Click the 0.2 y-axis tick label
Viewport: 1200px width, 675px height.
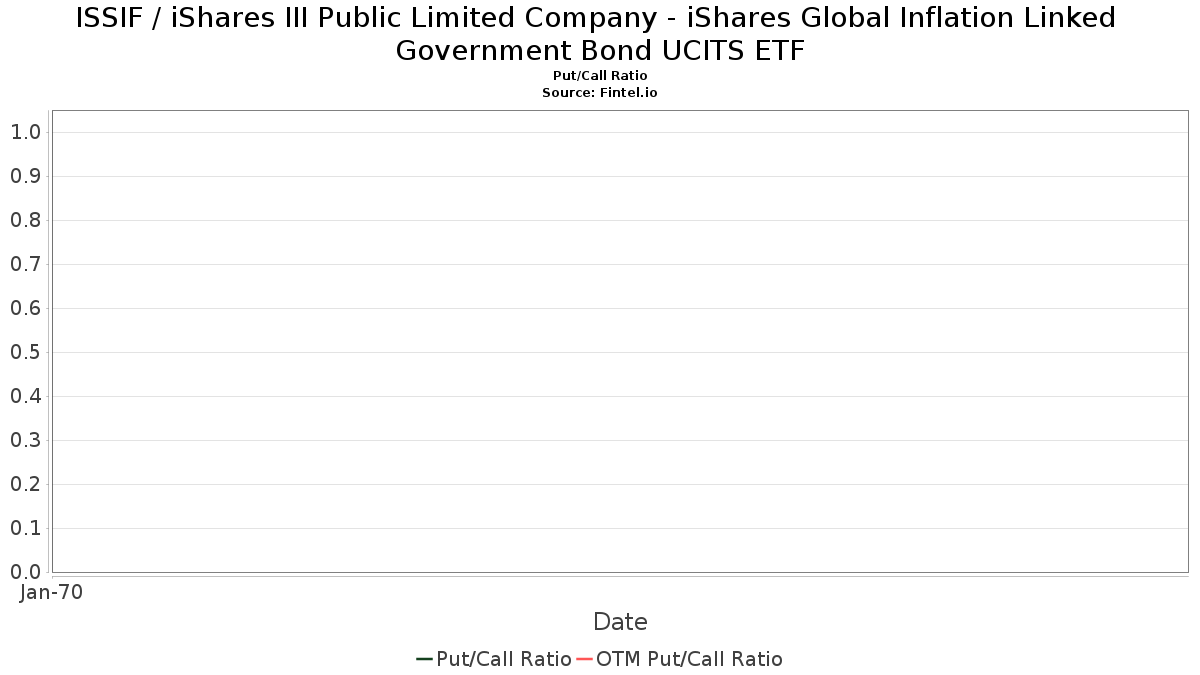coord(25,484)
